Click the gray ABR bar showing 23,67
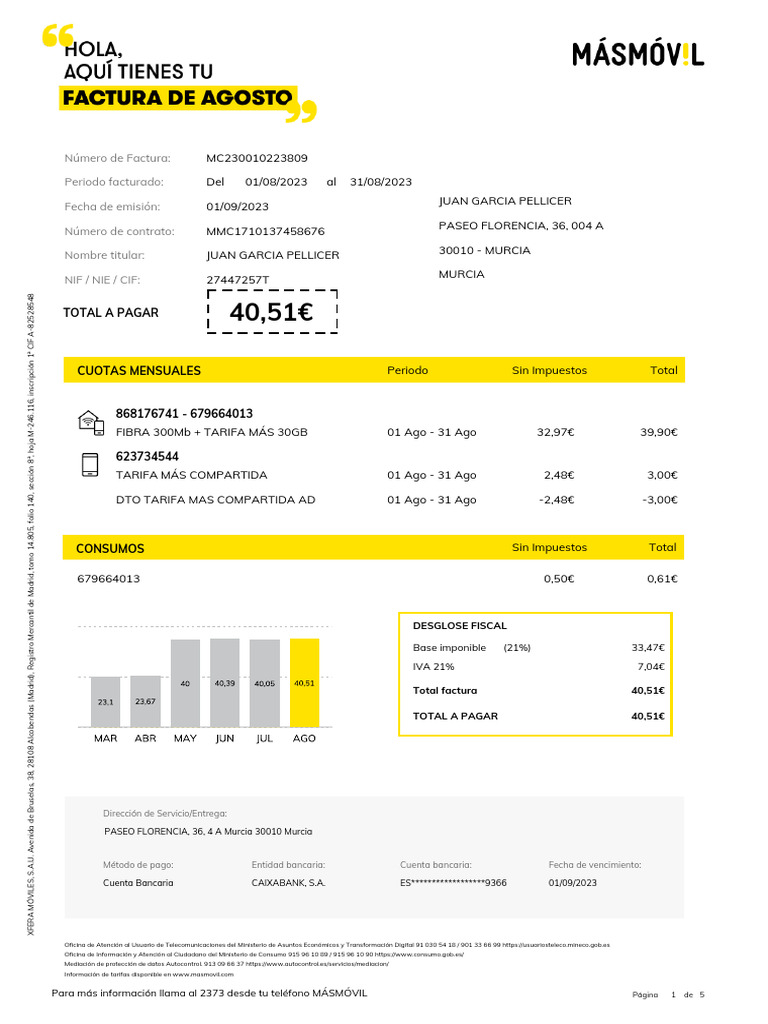 [x=146, y=701]
